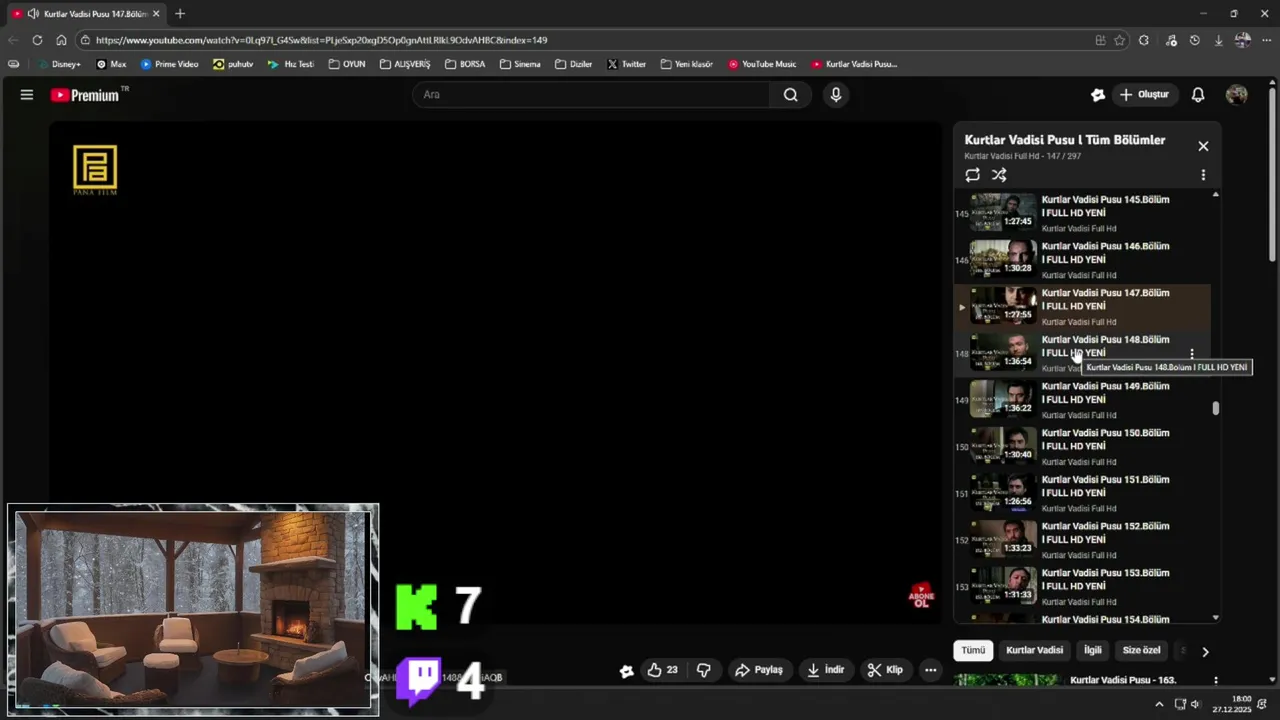
Task: Reload the page
Action: tap(37, 40)
